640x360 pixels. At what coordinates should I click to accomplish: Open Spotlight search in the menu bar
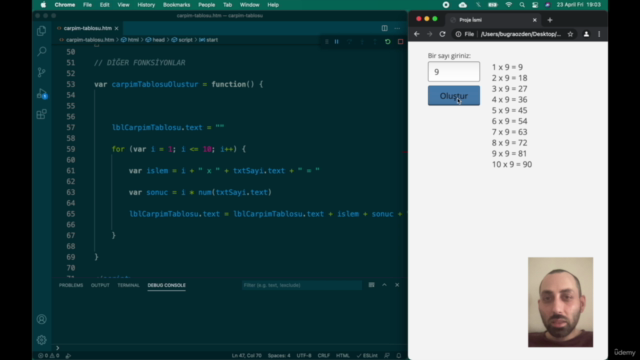click(x=522, y=5)
